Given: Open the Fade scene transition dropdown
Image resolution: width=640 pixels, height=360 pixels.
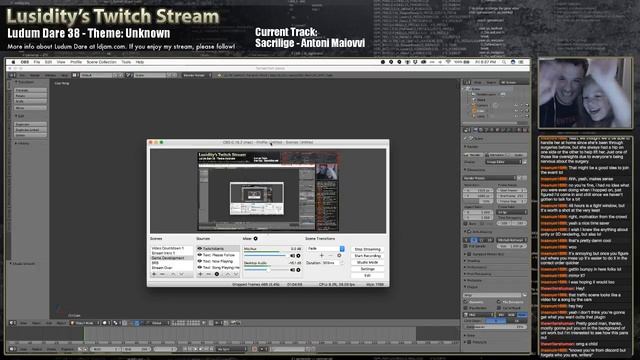Looking at the screenshot, I should point(326,249).
